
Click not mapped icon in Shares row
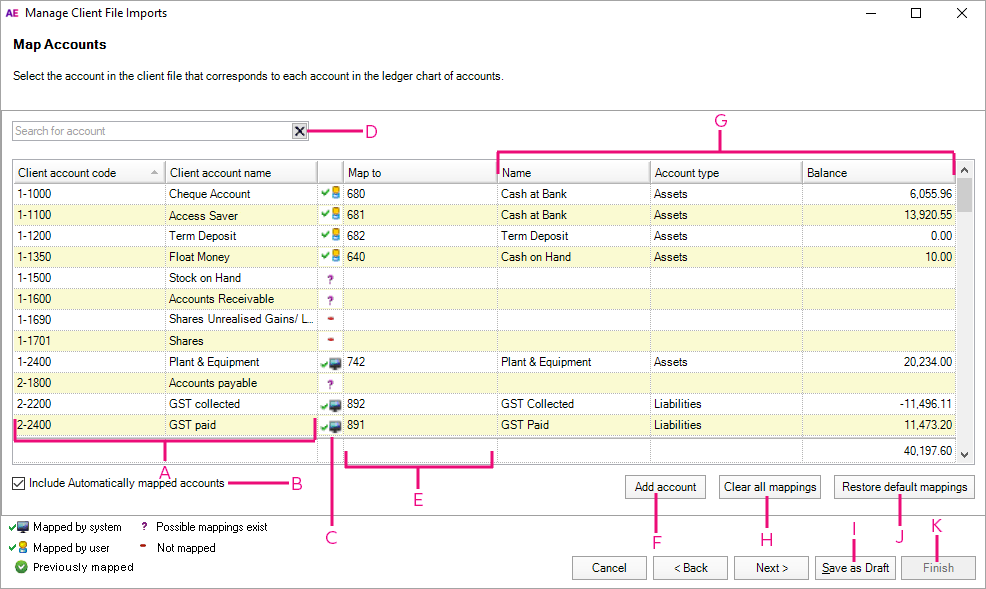pos(330,340)
